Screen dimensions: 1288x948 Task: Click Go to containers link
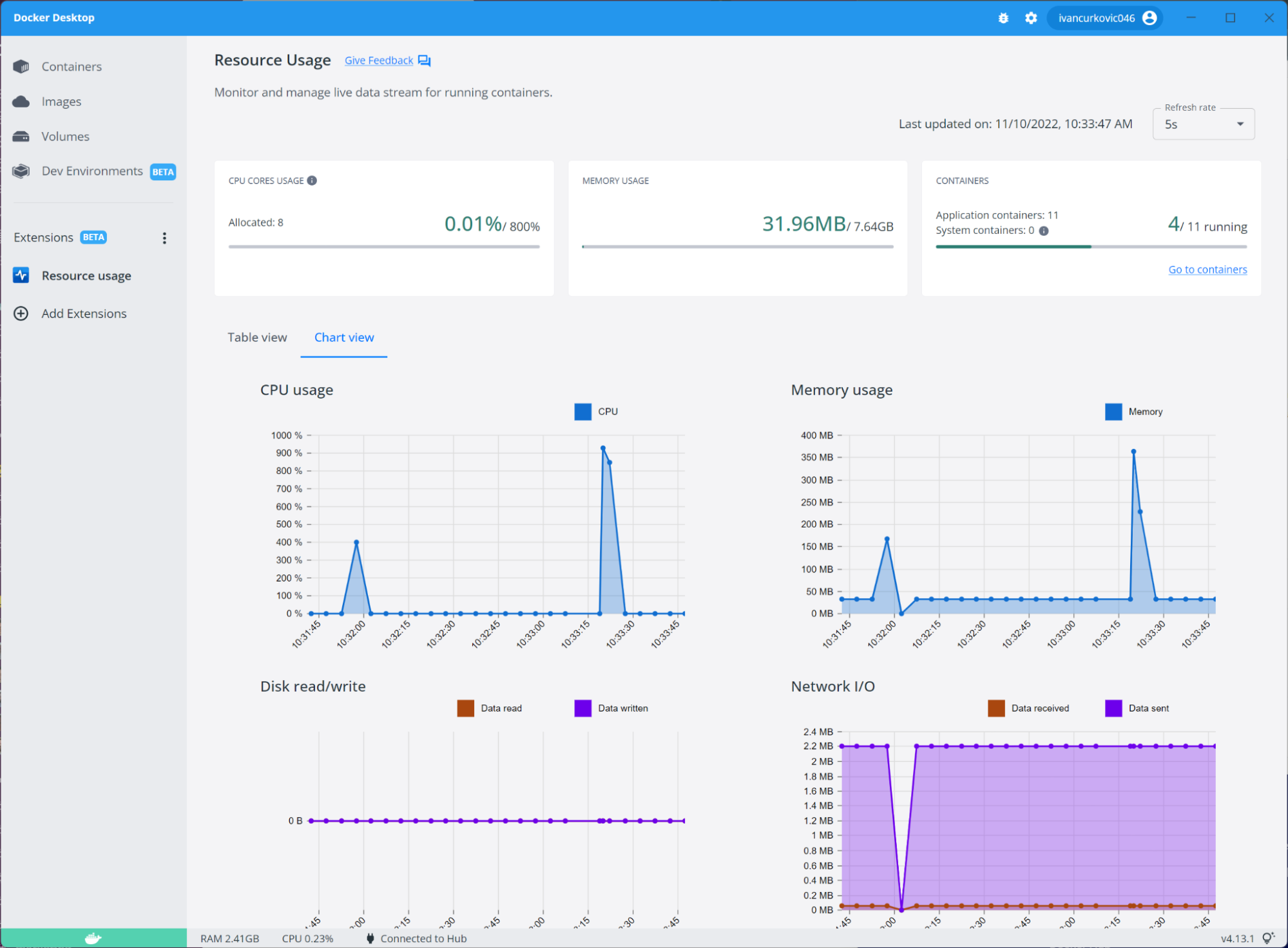coord(1208,268)
